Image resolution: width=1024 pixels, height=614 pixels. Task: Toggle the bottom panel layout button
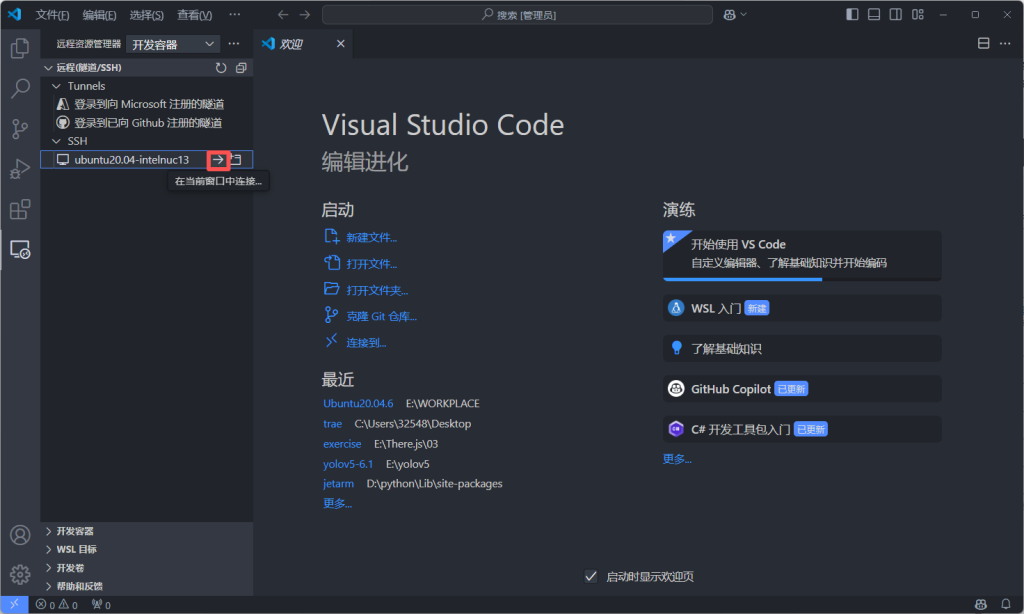[874, 15]
